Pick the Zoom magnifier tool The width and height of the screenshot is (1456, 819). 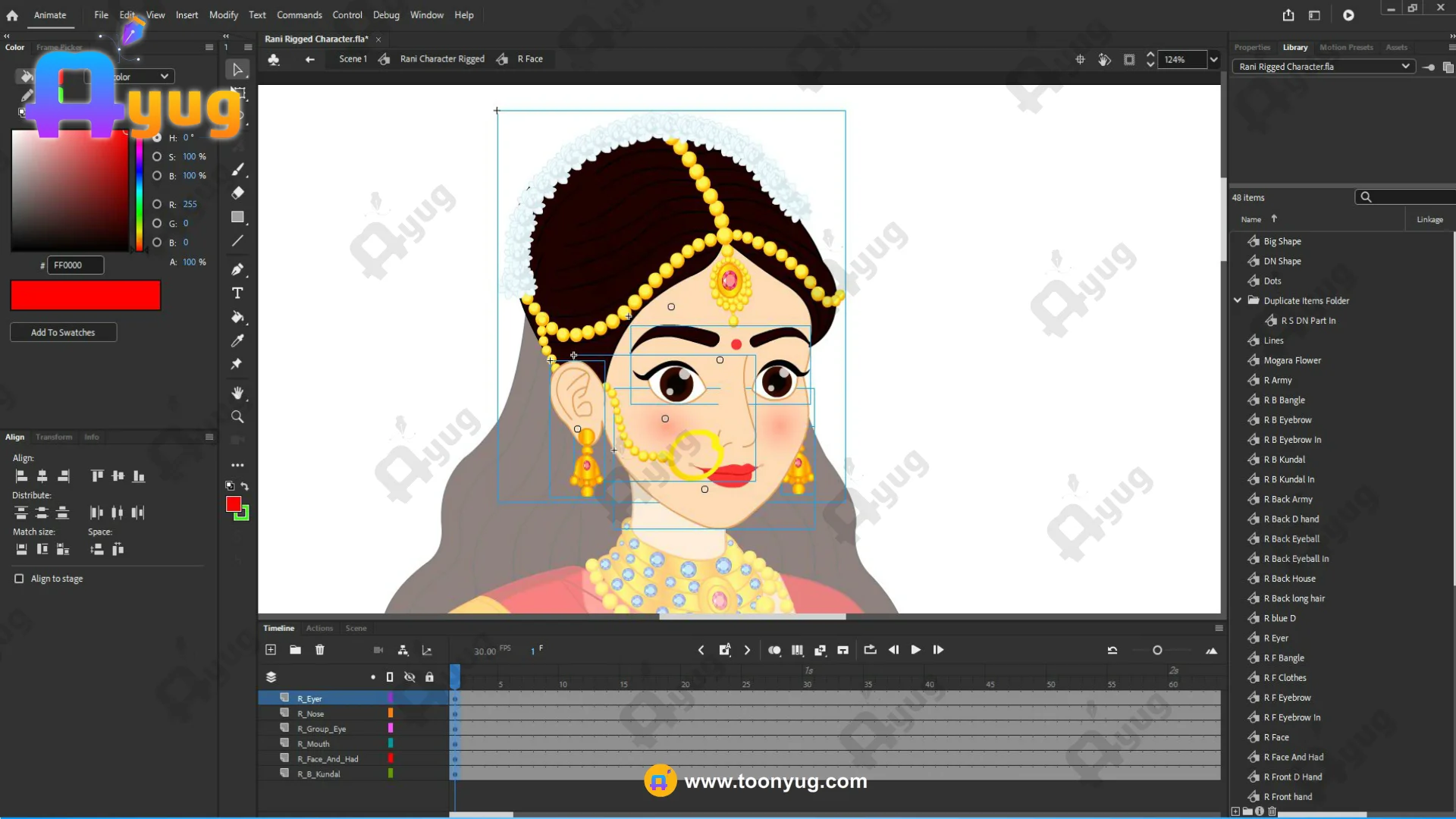coord(237,417)
